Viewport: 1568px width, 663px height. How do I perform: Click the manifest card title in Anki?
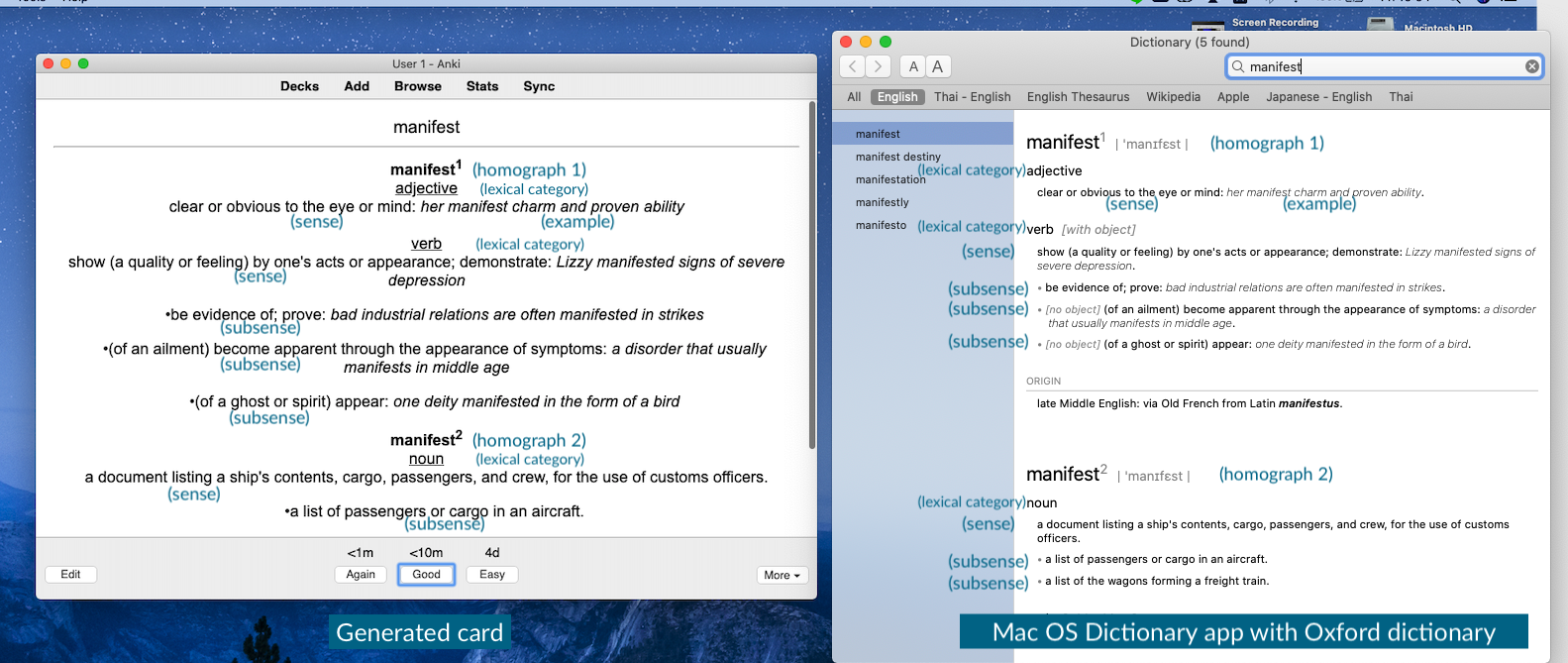click(426, 127)
